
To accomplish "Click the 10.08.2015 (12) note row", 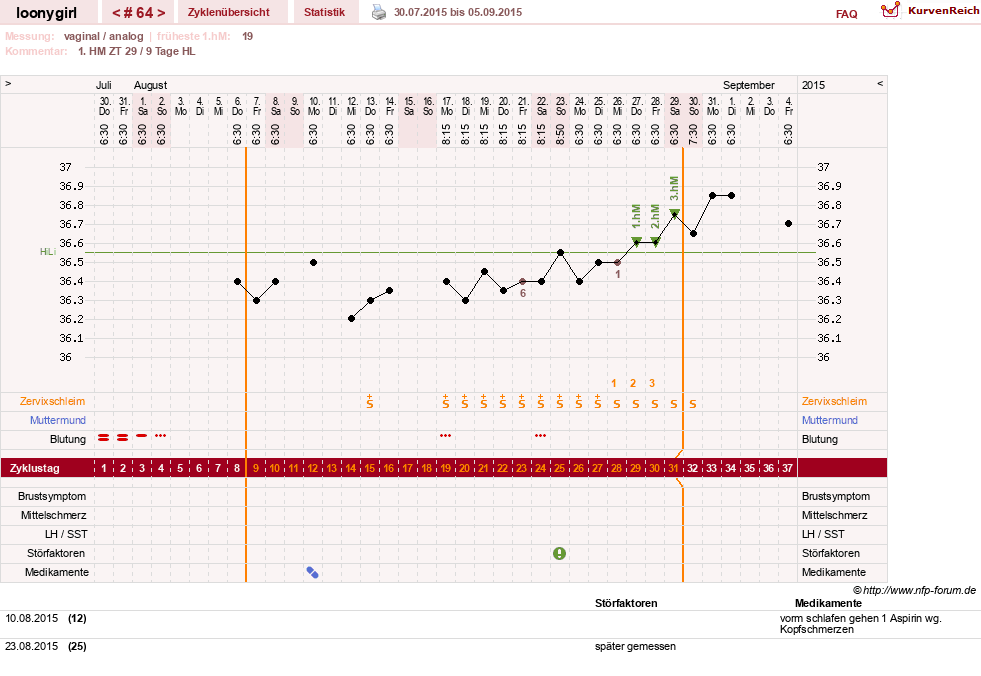I will tap(490, 625).
